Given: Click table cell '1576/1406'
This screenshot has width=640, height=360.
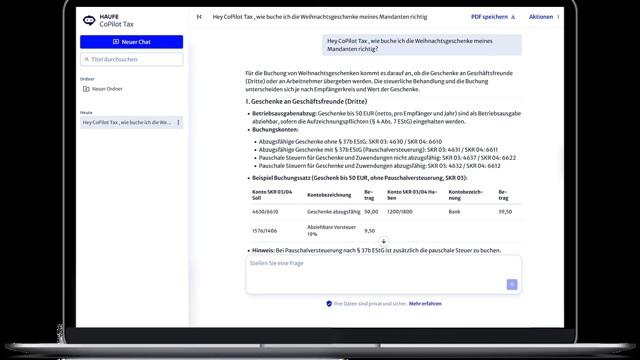Looking at the screenshot, I should pos(264,231).
